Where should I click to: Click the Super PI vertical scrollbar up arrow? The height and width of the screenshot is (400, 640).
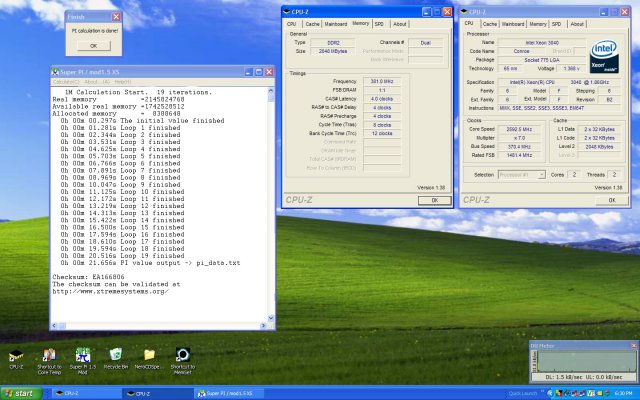pos(271,93)
